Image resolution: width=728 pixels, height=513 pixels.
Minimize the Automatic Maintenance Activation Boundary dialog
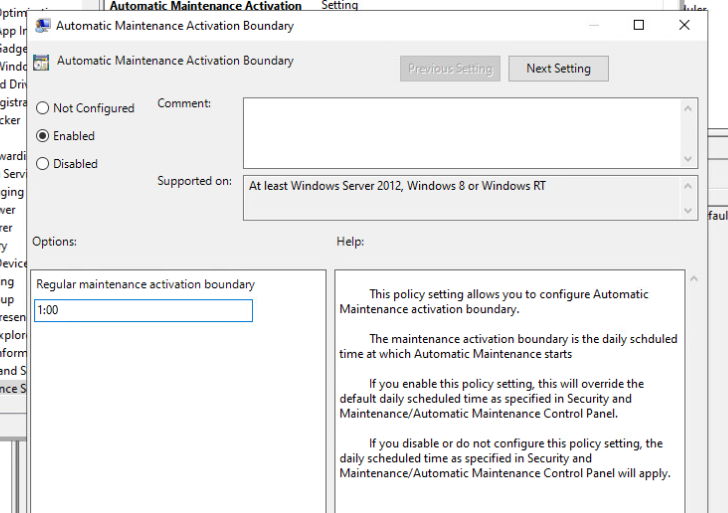[x=594, y=25]
